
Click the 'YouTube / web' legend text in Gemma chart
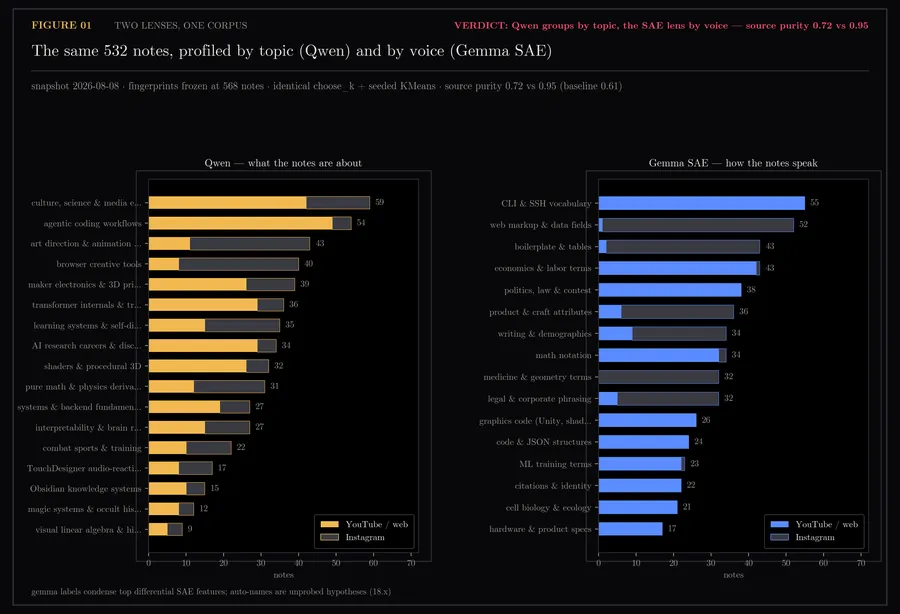[827, 524]
